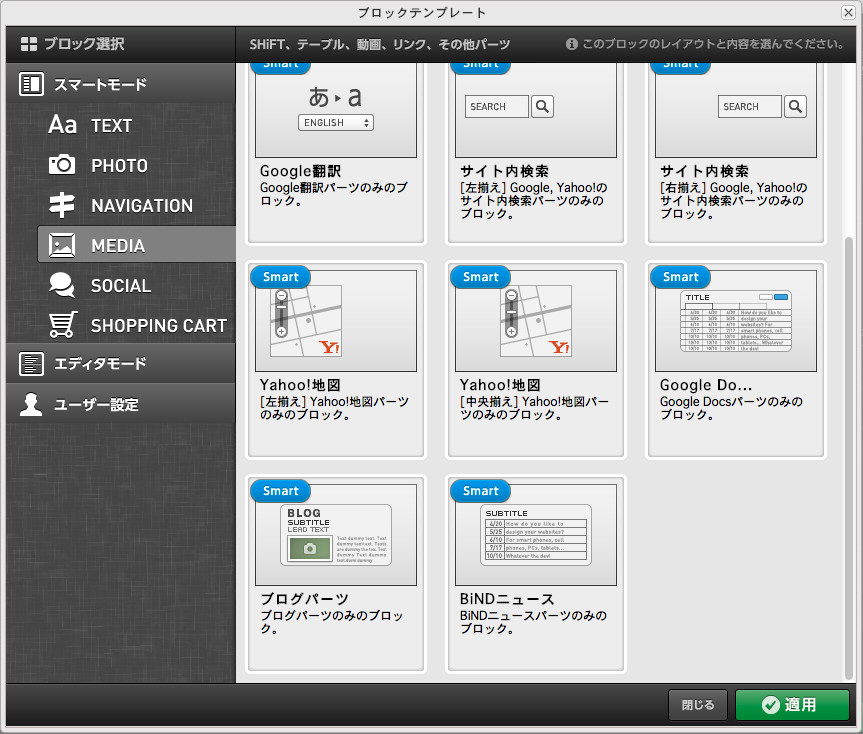Choose the left-aligned Yahoo!地図 template

[336, 362]
